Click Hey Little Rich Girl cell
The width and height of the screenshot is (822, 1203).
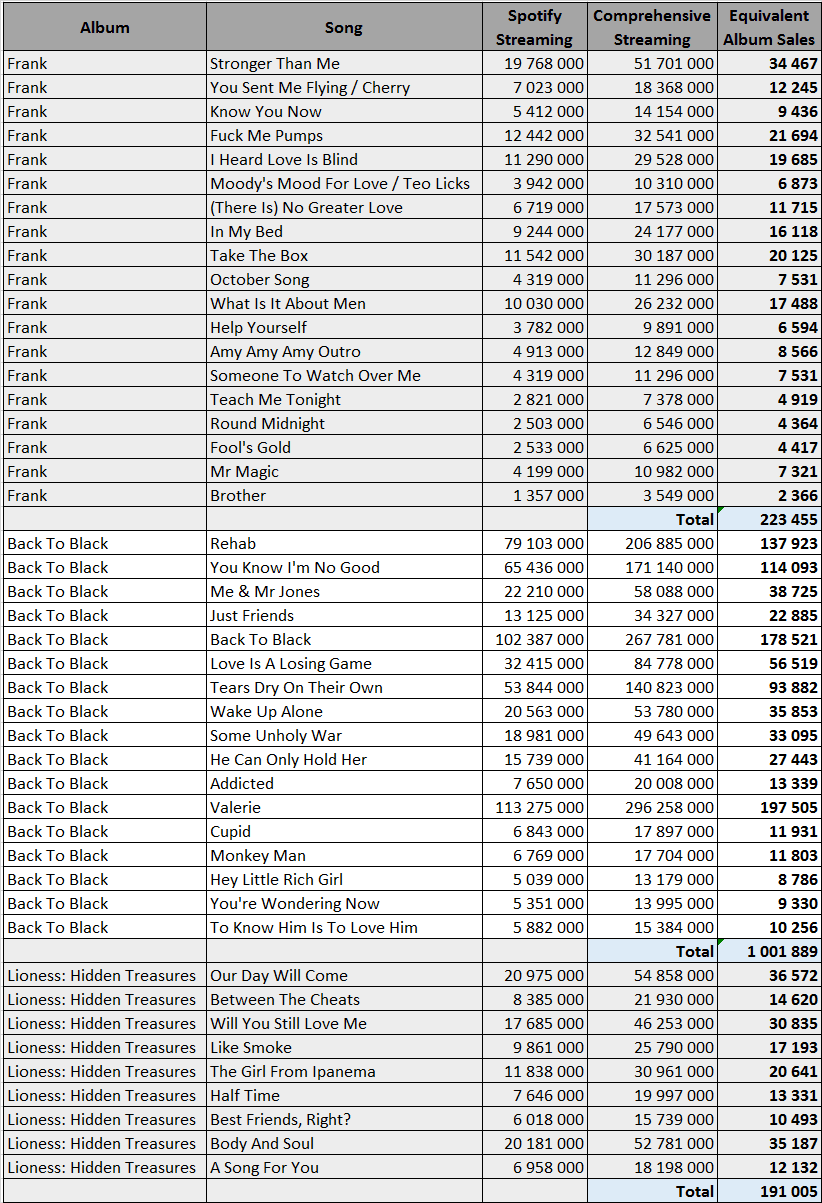[x=344, y=879]
